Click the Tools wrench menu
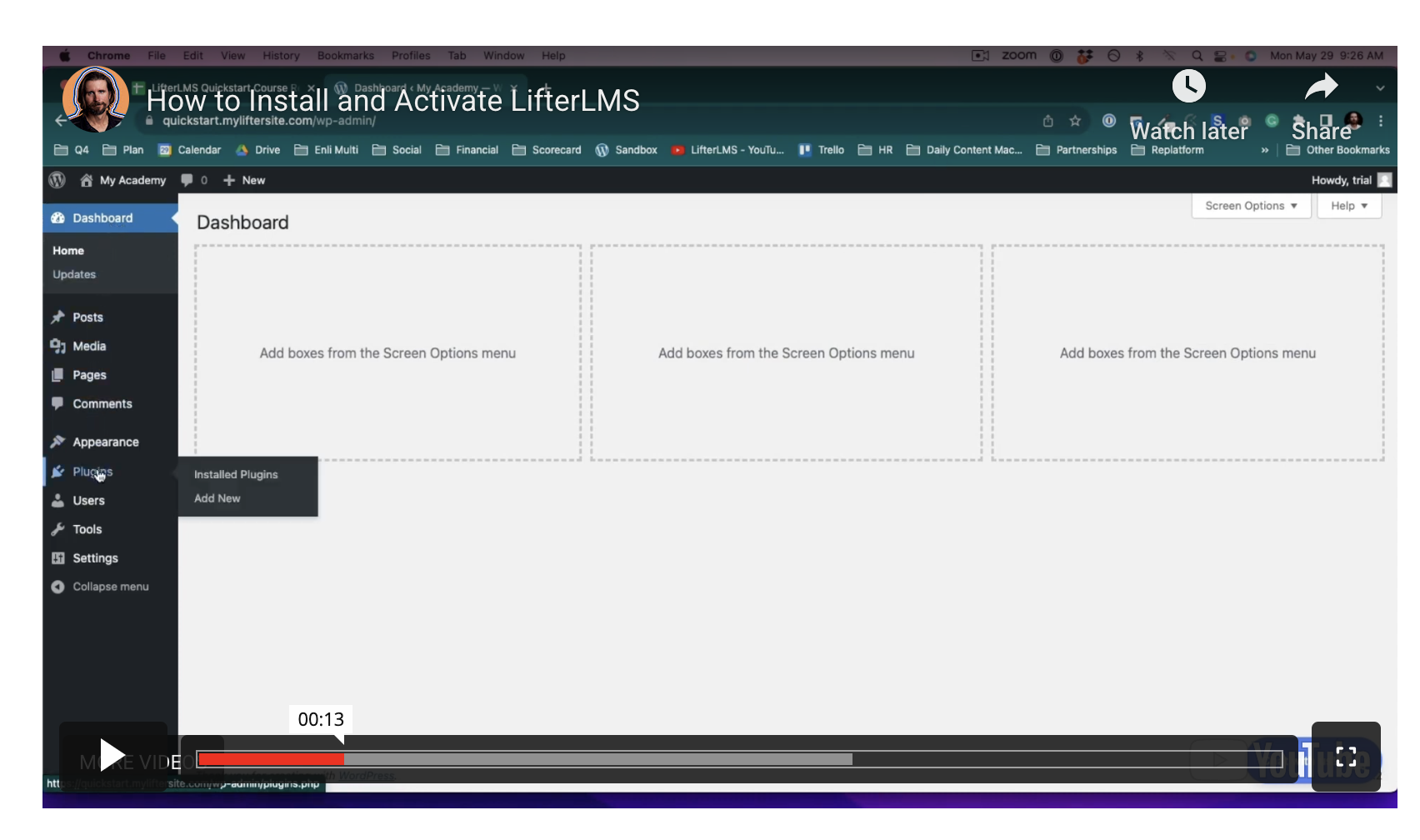The width and height of the screenshot is (1420, 840). coord(87,529)
